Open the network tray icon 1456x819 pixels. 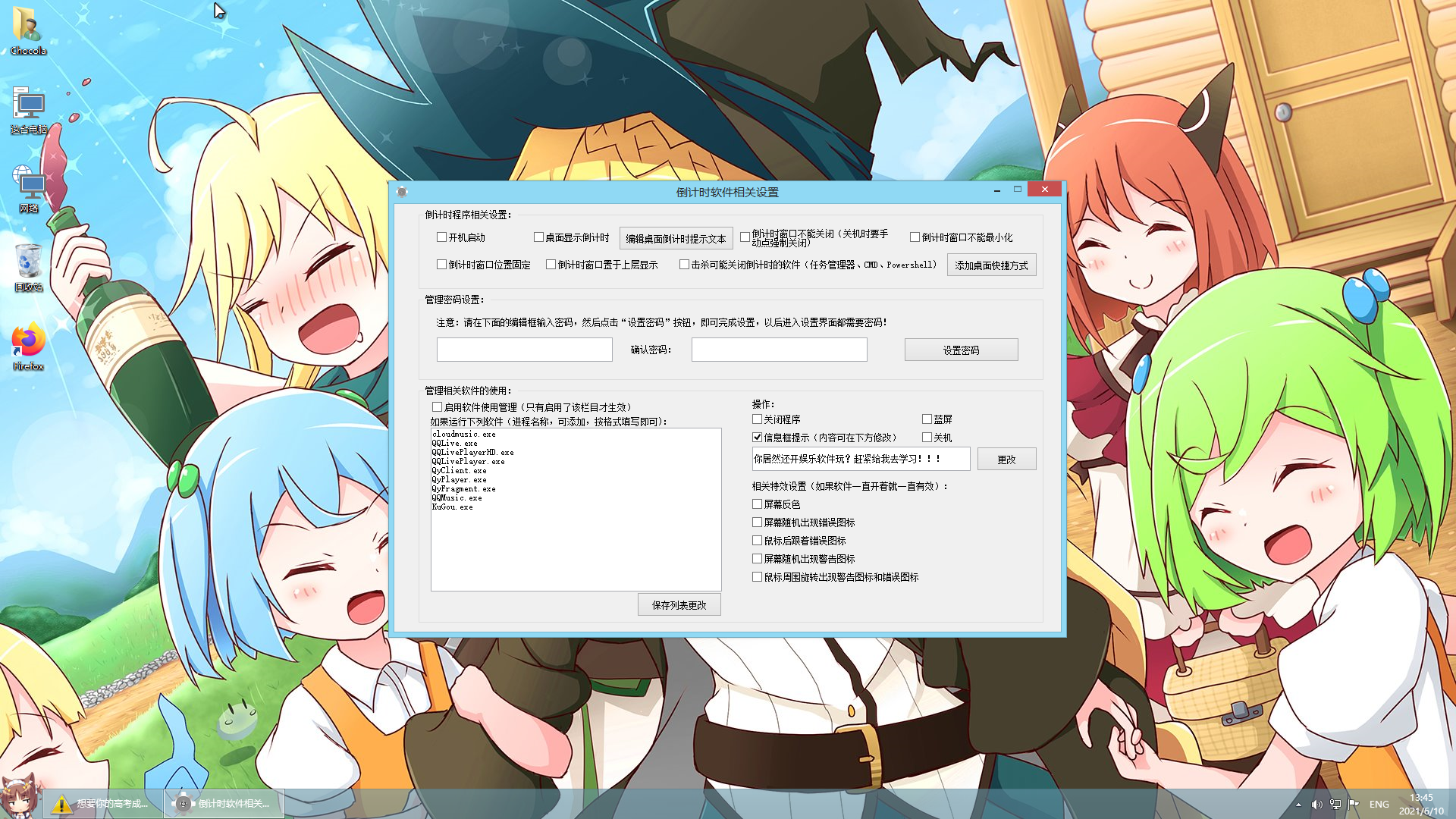coord(1335,805)
